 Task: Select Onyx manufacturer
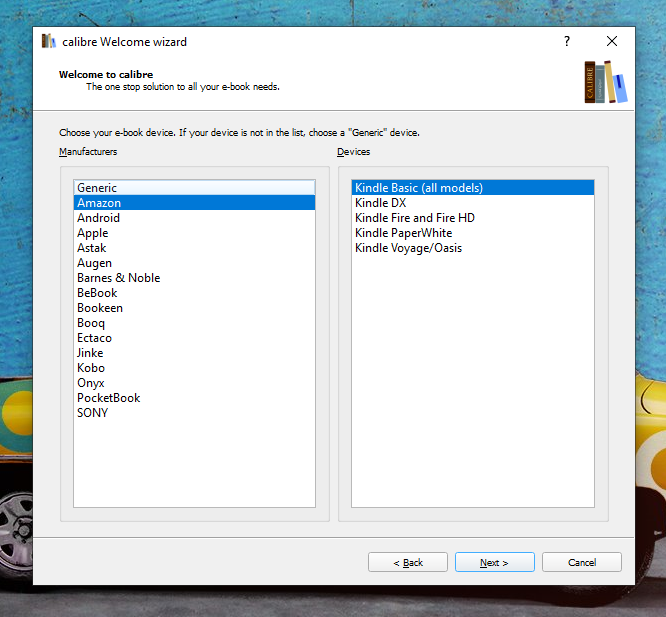(90, 383)
